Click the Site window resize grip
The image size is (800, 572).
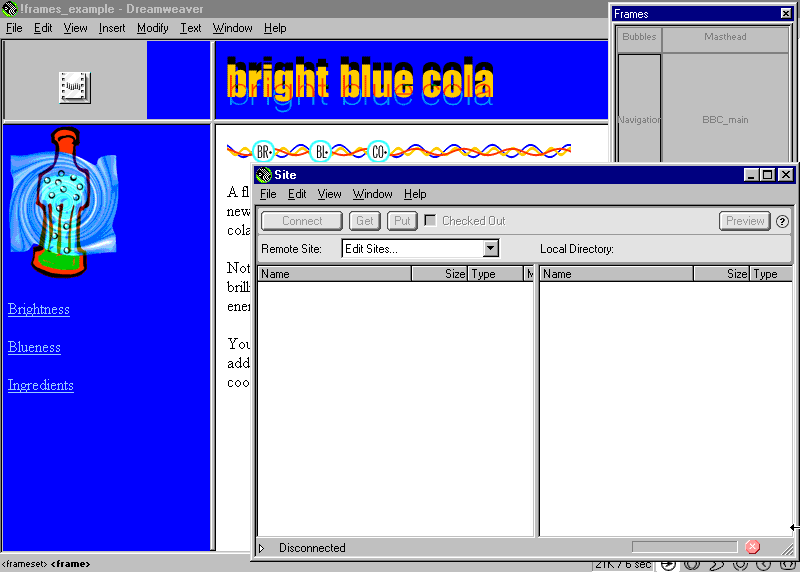coord(787,549)
